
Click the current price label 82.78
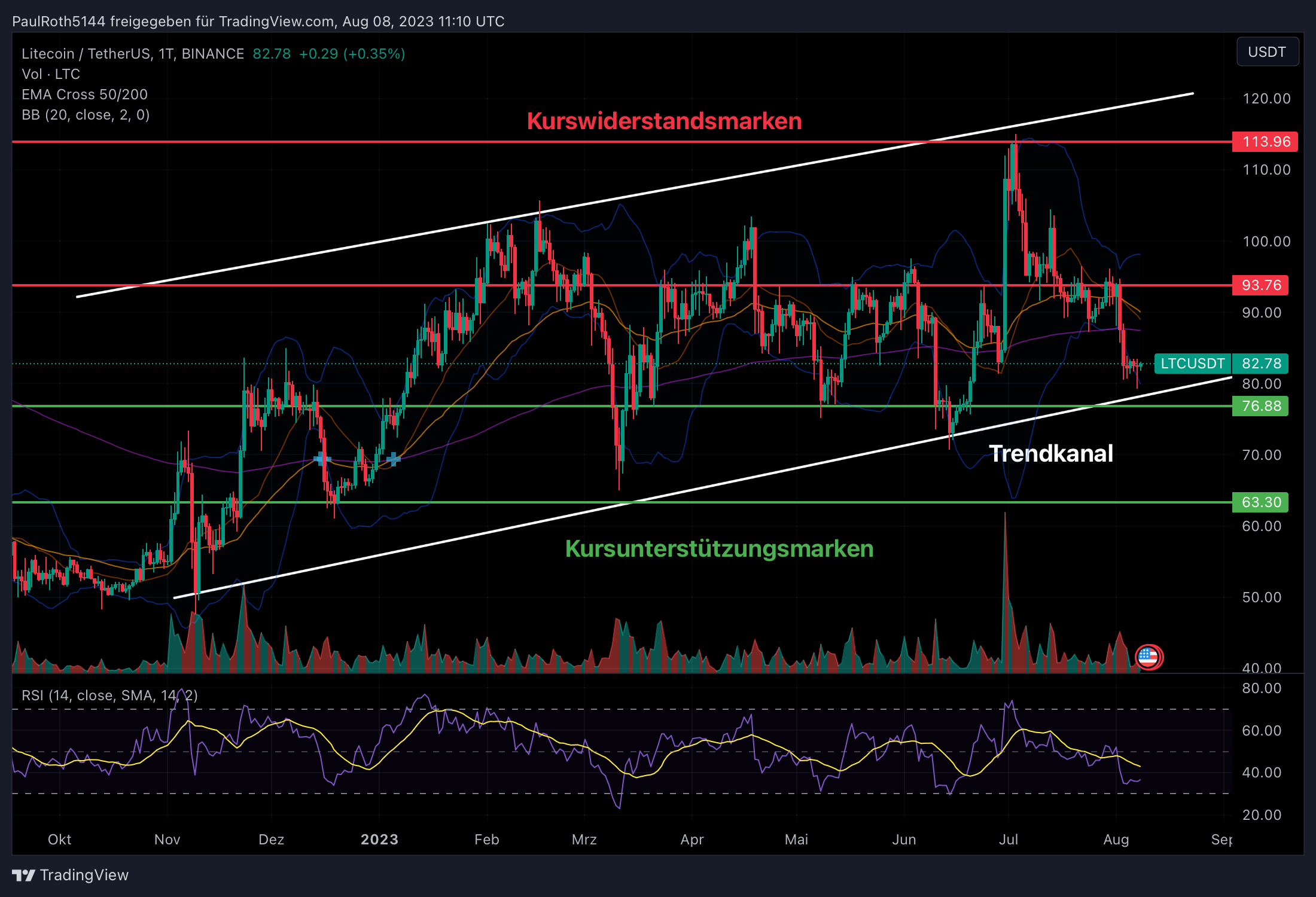click(1261, 364)
